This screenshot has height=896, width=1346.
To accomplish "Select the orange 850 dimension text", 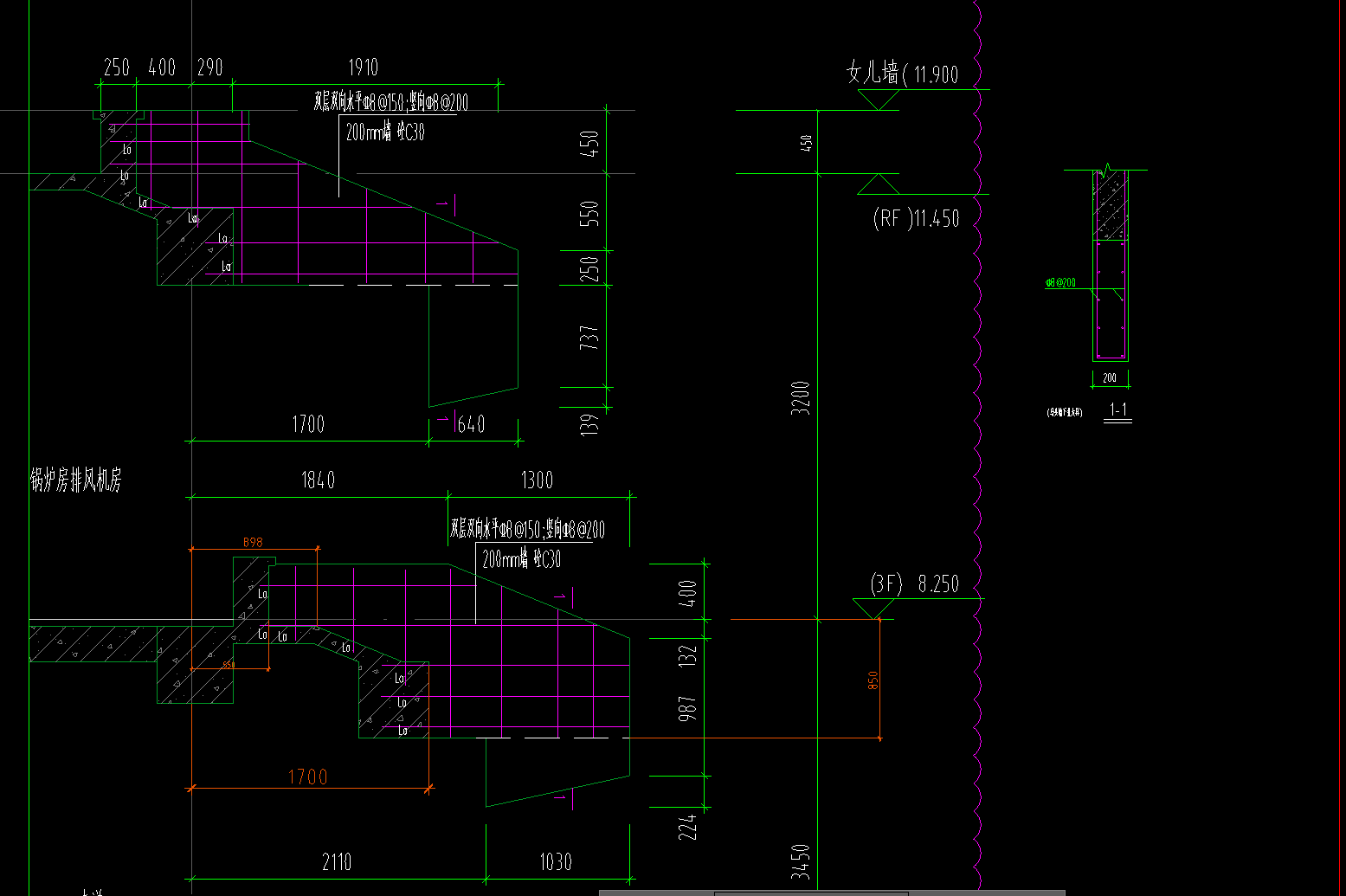I will [873, 680].
